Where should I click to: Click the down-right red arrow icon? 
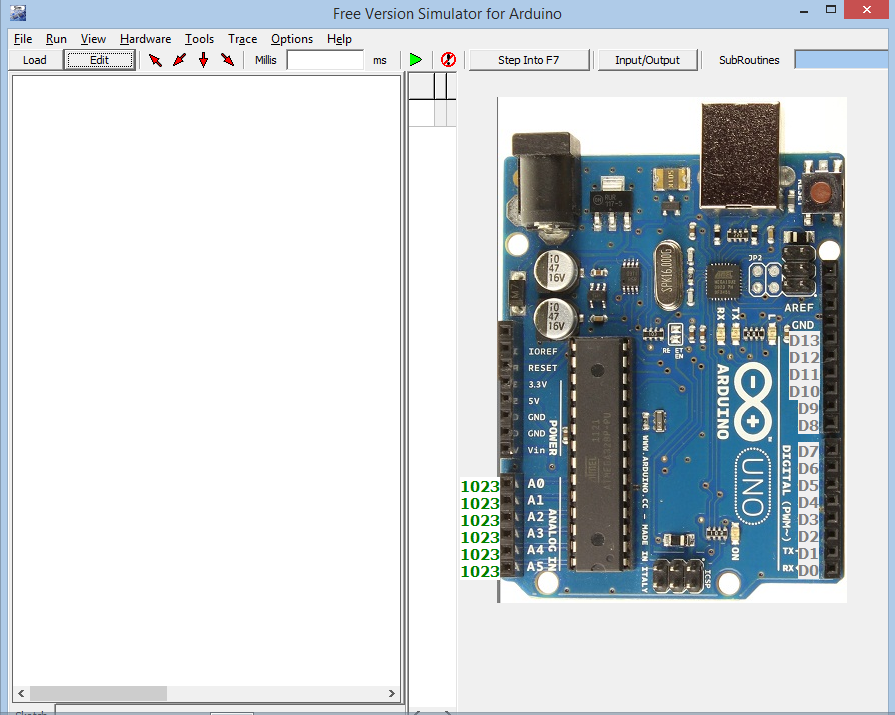click(227, 60)
